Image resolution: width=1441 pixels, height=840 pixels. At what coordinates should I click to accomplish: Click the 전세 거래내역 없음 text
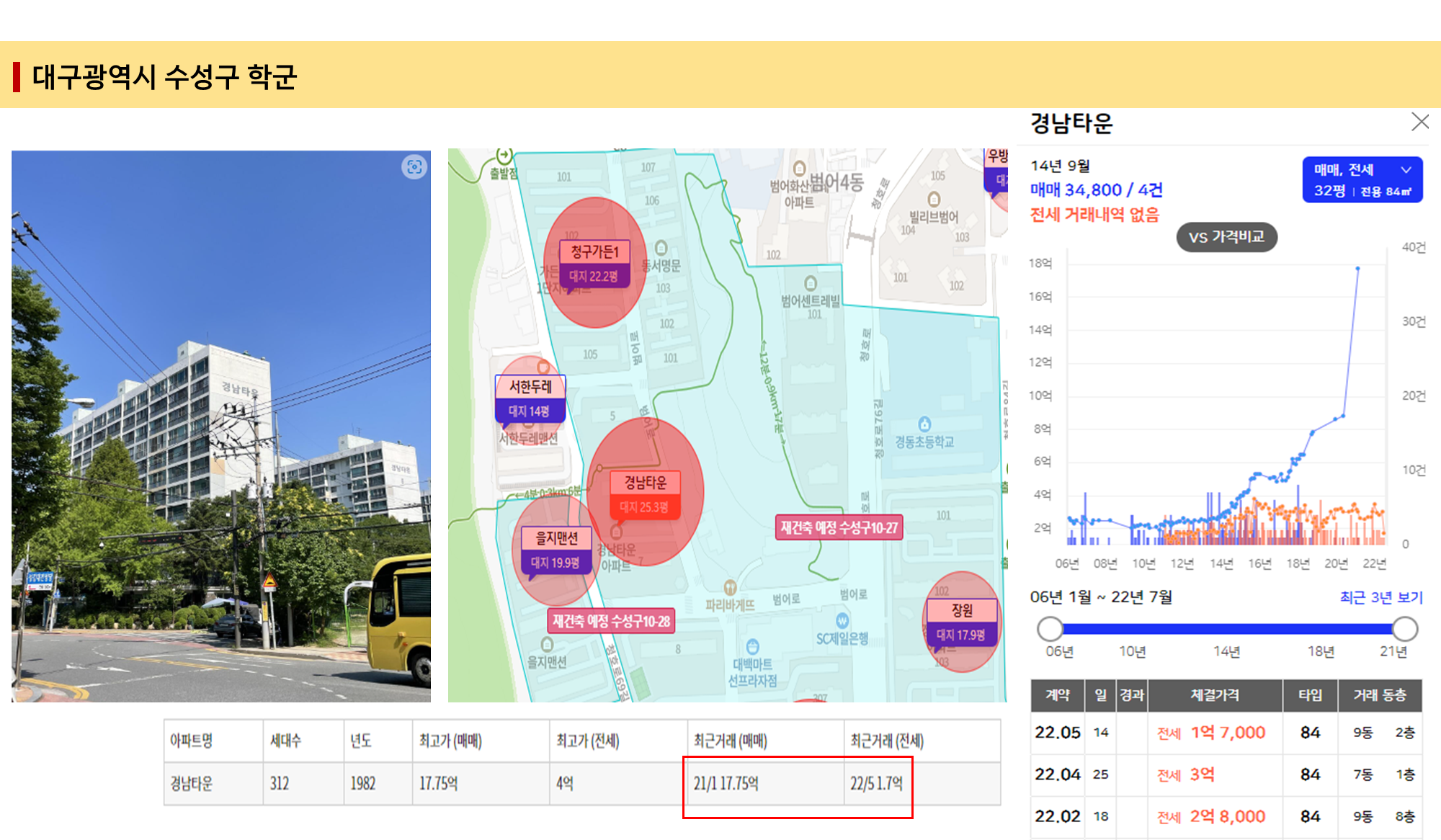(x=1094, y=215)
